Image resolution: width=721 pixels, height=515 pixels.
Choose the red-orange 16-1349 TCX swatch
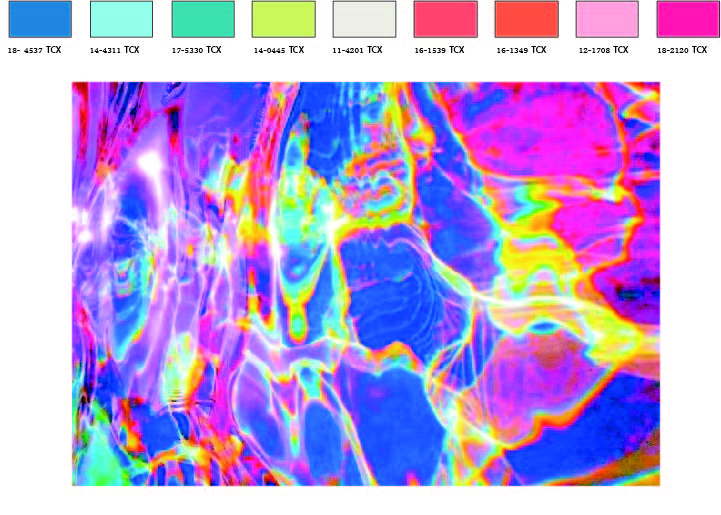pos(526,19)
